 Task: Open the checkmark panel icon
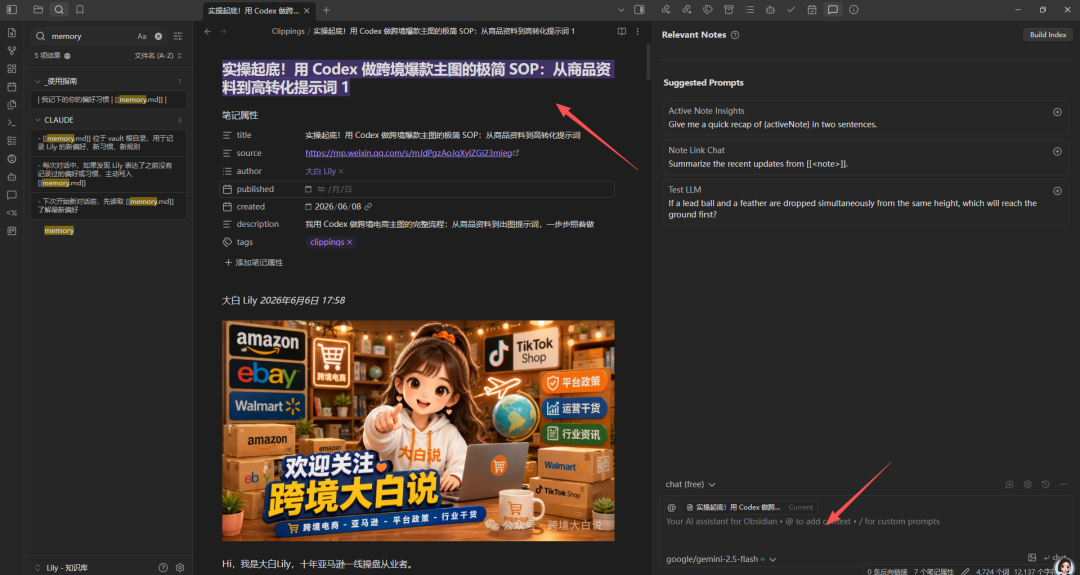(791, 10)
